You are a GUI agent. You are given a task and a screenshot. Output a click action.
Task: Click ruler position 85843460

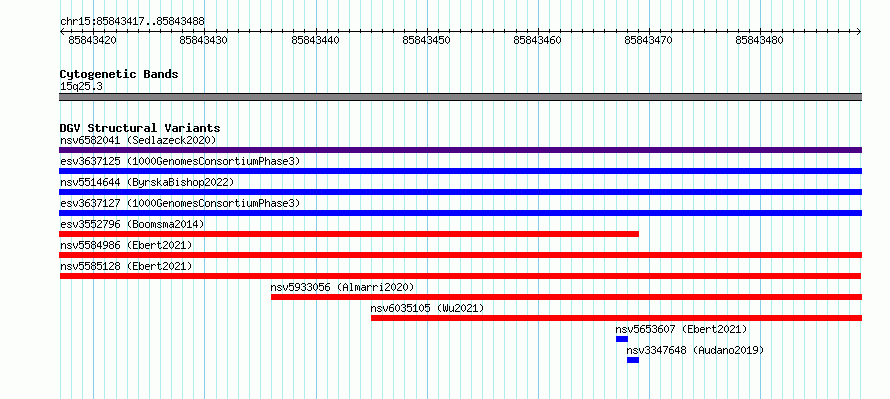[x=538, y=40]
